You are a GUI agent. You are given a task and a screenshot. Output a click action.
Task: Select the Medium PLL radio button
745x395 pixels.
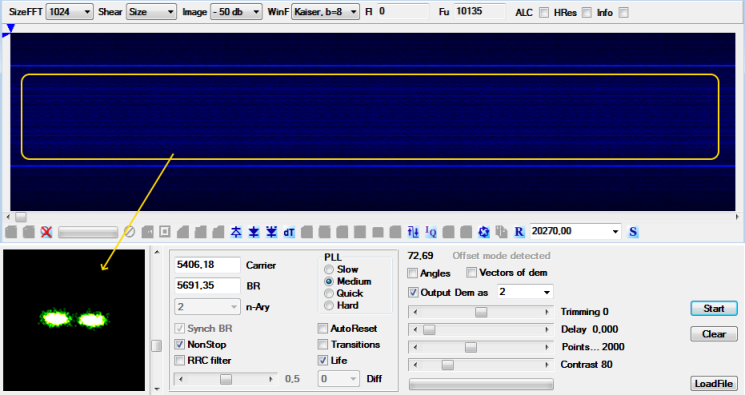click(x=329, y=281)
